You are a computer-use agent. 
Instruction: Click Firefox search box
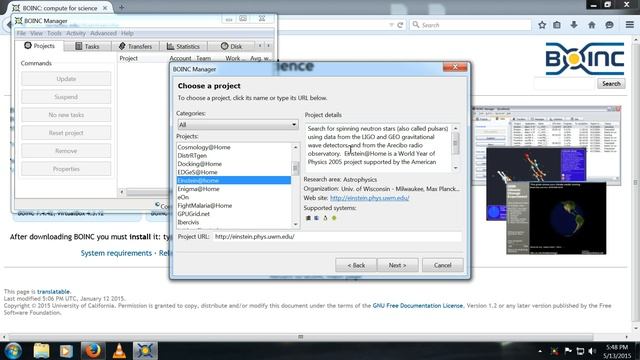pos(470,25)
